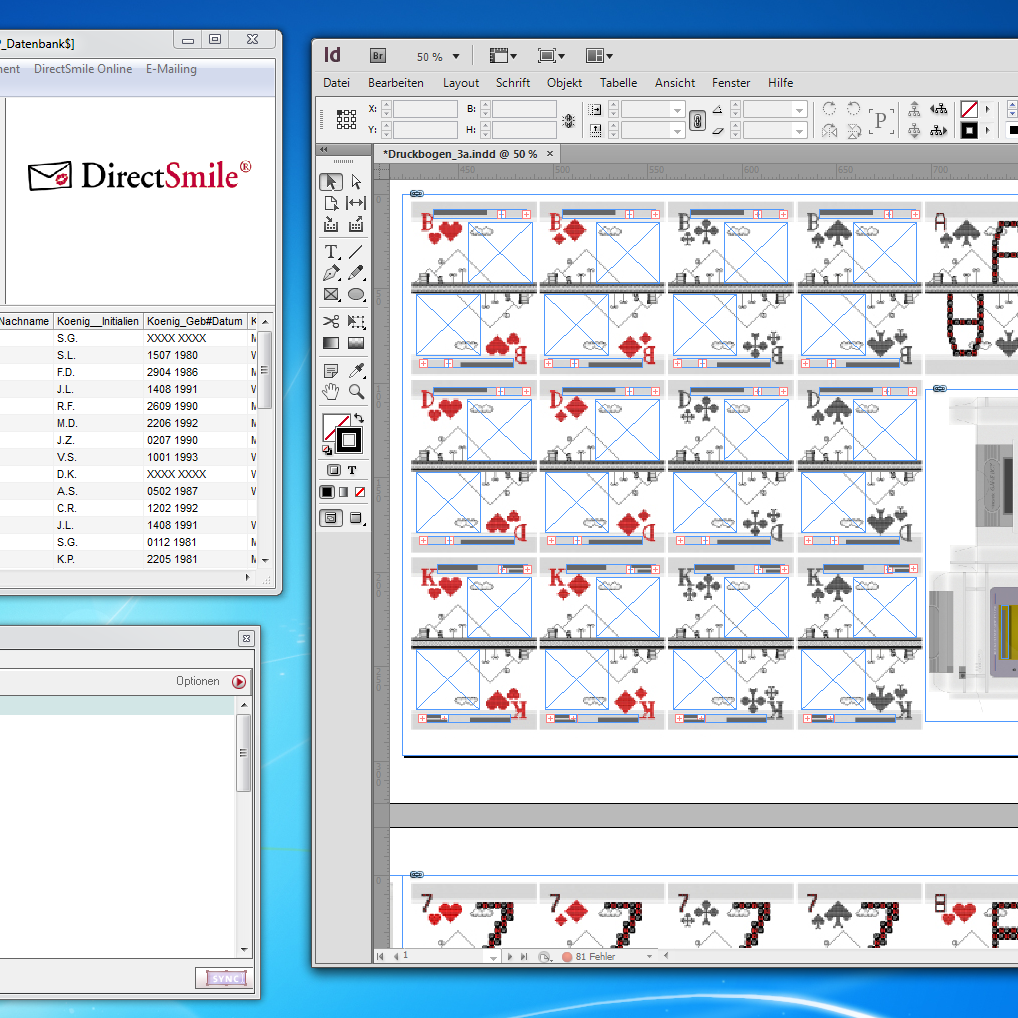Open the DirectSmile Online menu
Screen dimensions: 1018x1018
(x=83, y=69)
